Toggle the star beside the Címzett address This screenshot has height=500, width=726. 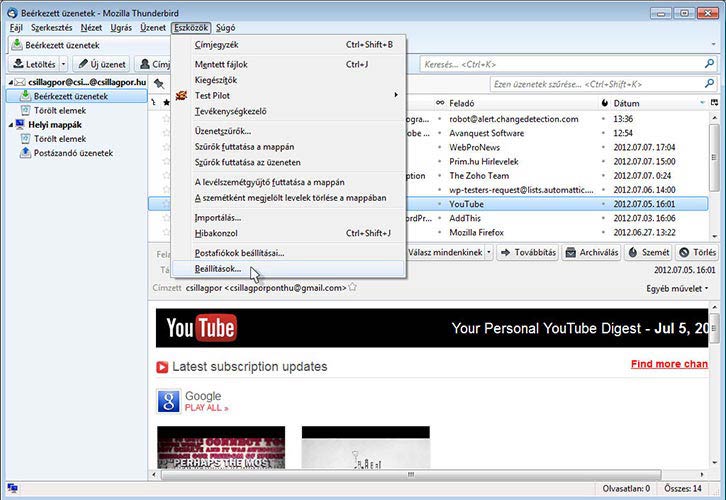click(353, 288)
